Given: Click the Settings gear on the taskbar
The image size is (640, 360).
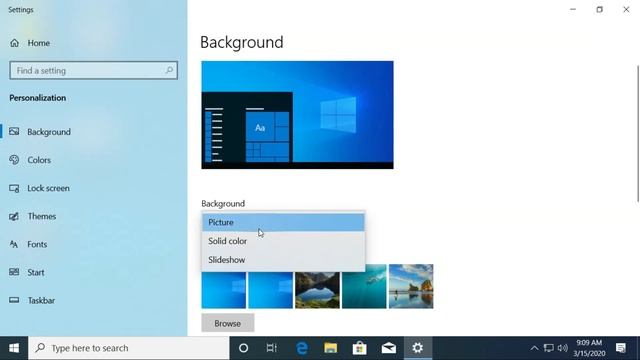Looking at the screenshot, I should coord(418,348).
